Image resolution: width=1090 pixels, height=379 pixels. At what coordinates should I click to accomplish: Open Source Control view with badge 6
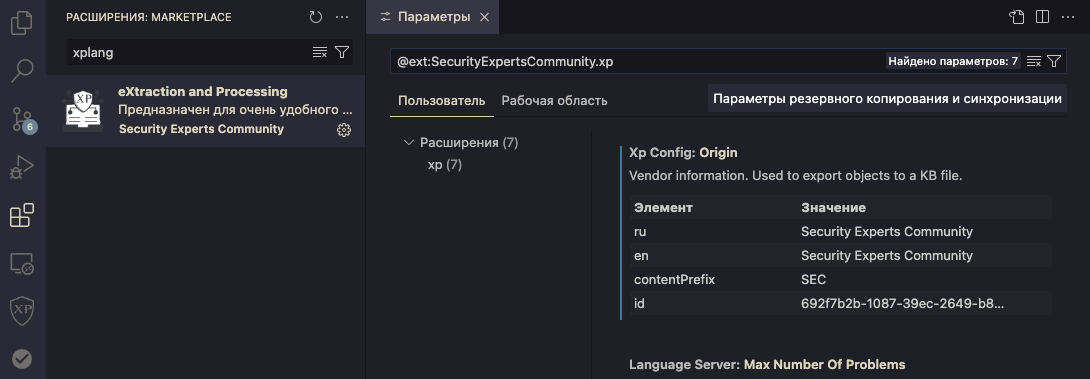coord(23,119)
